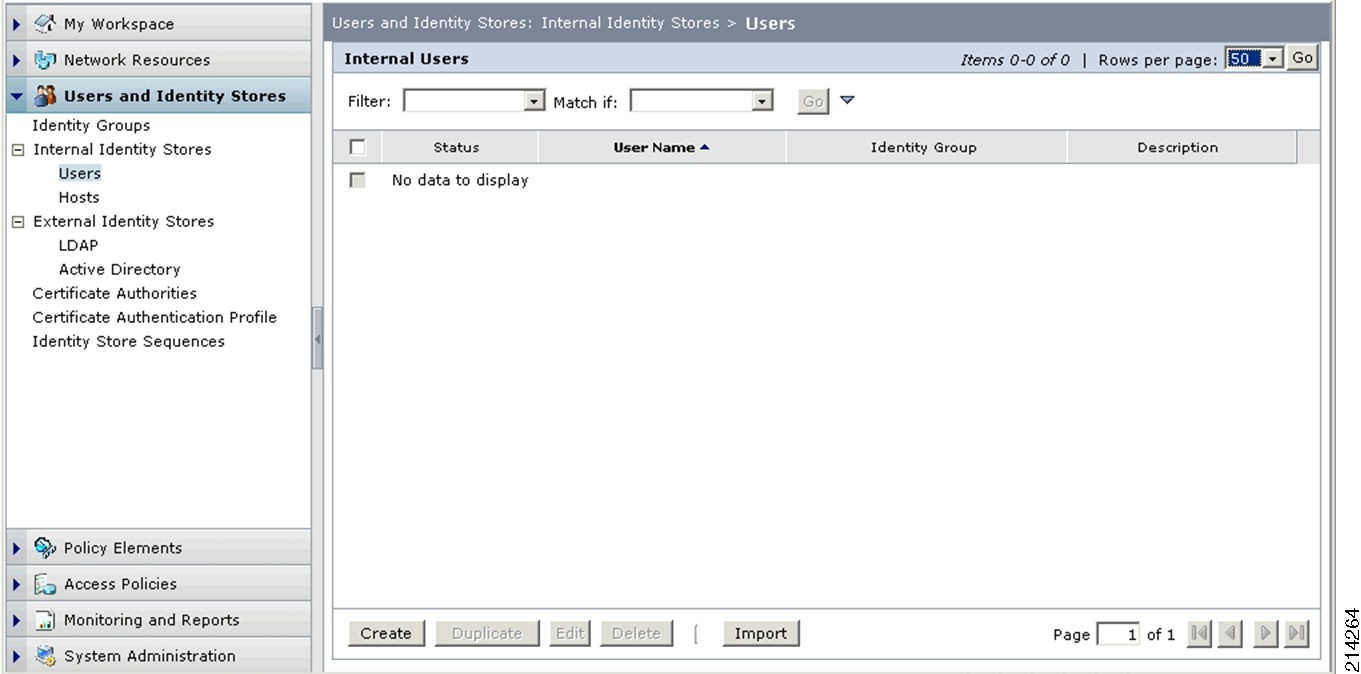1361x674 pixels.
Task: Click the Create button
Action: [x=386, y=633]
